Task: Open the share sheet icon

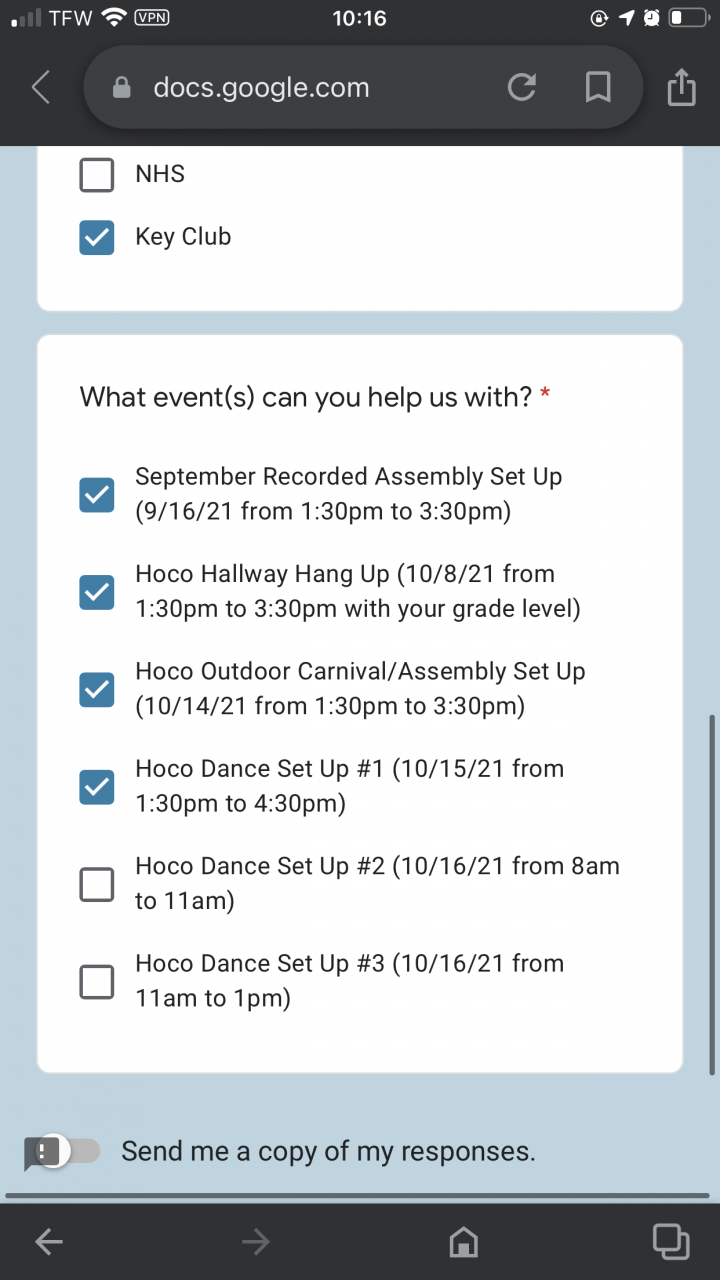Action: click(x=680, y=88)
